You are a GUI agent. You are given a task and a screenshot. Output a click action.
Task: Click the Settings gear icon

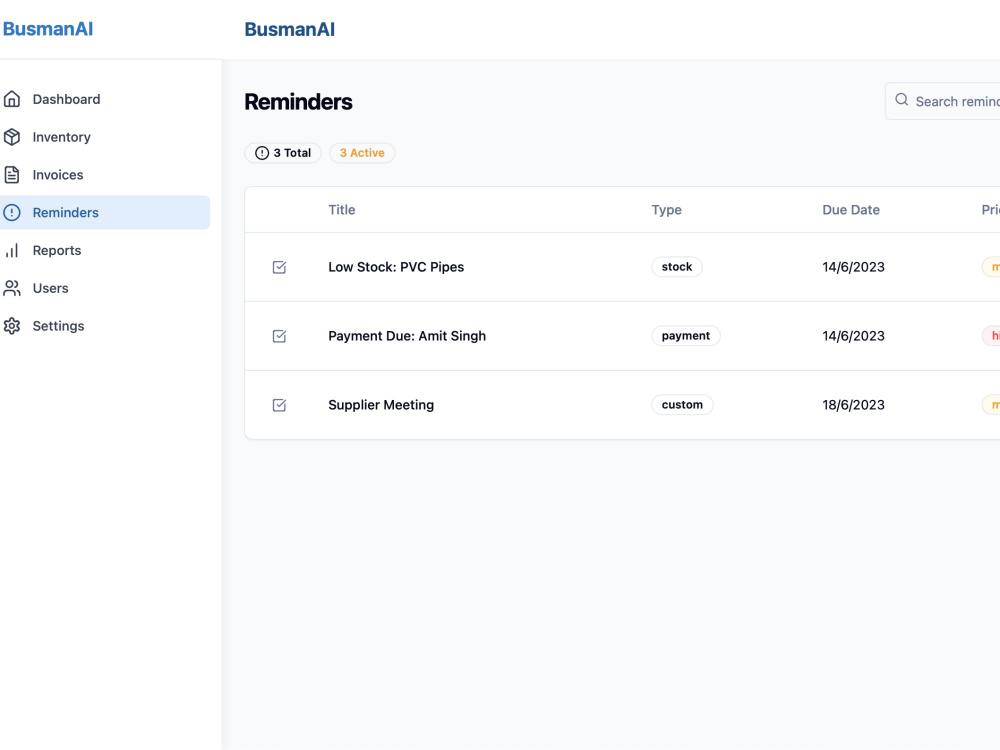coord(11,325)
